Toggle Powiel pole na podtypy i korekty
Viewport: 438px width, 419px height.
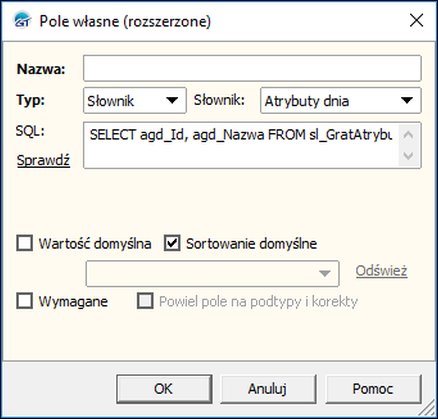[145, 301]
